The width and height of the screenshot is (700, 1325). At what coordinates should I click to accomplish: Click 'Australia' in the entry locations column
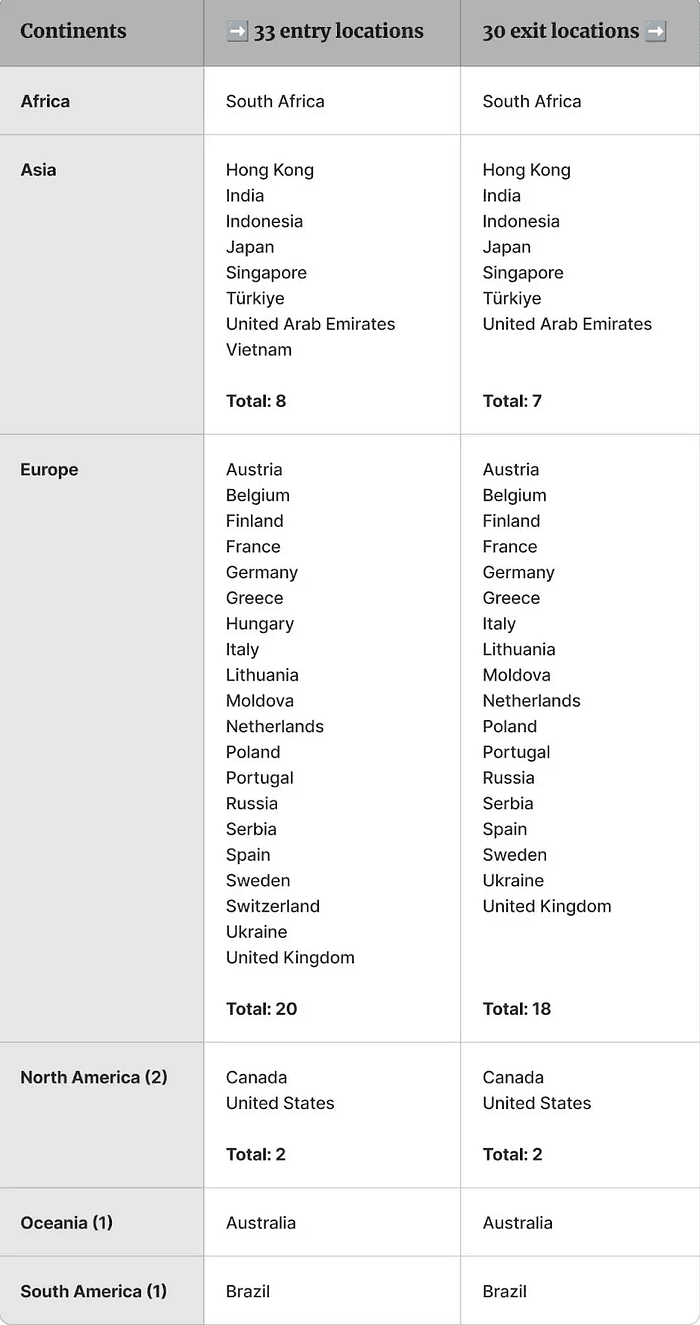click(261, 1223)
